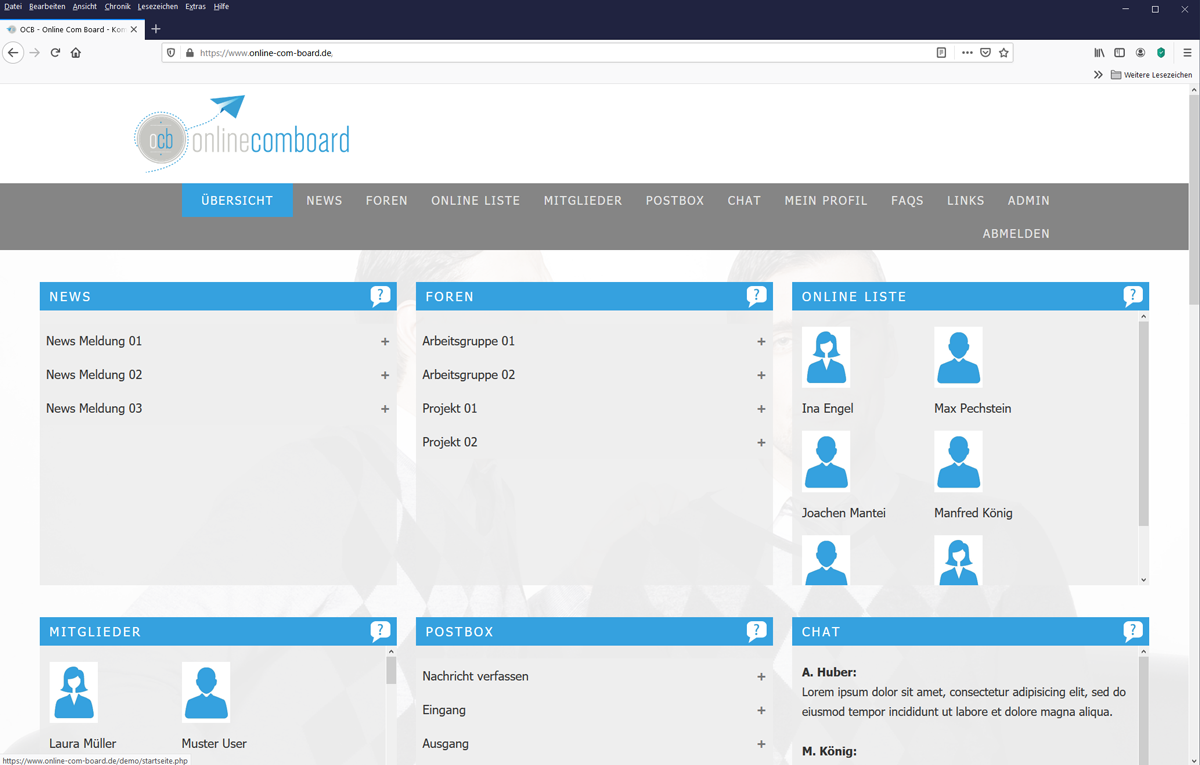Expand Arbeitsgruppe 02 with plus sign
This screenshot has width=1200, height=765.
point(761,376)
